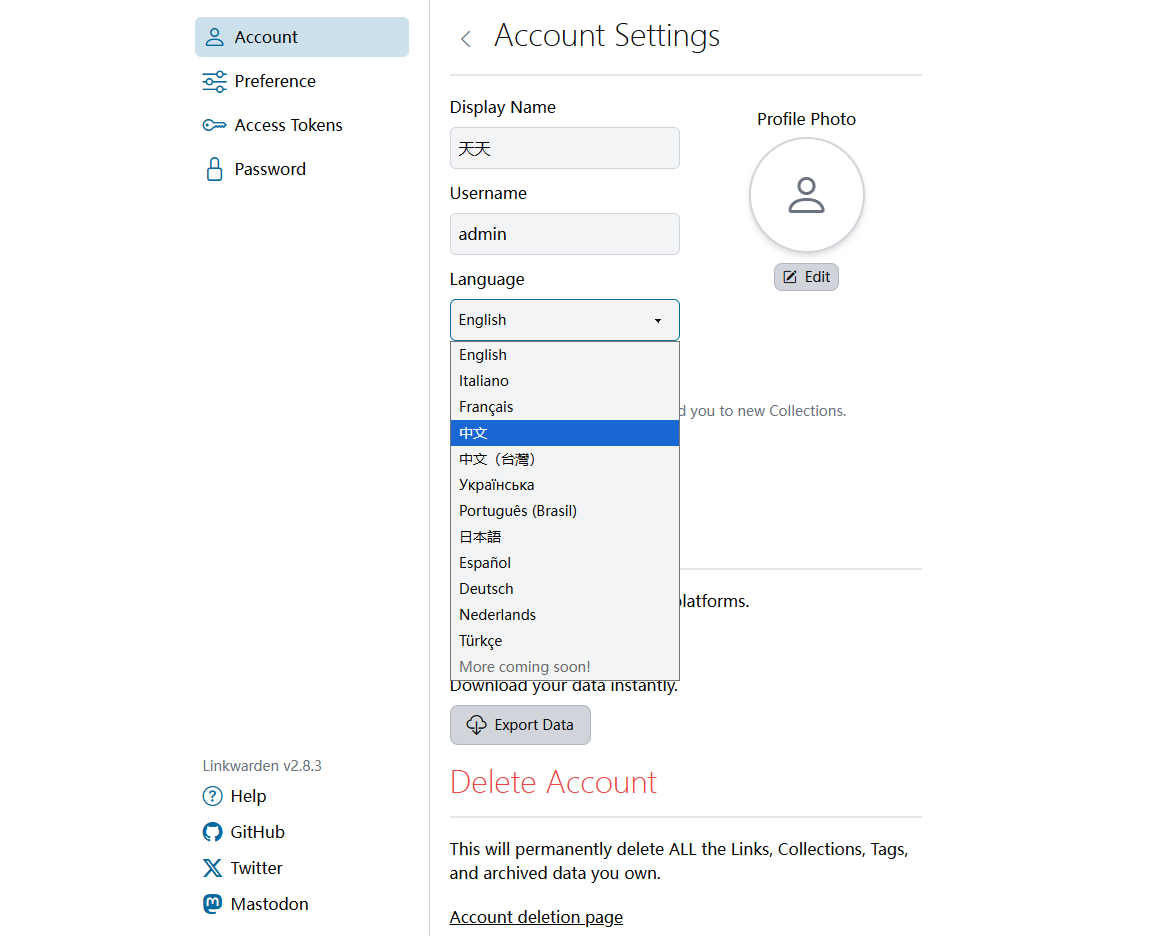This screenshot has width=1170, height=936.
Task: Choose Italiano from the language list
Action: pos(564,381)
